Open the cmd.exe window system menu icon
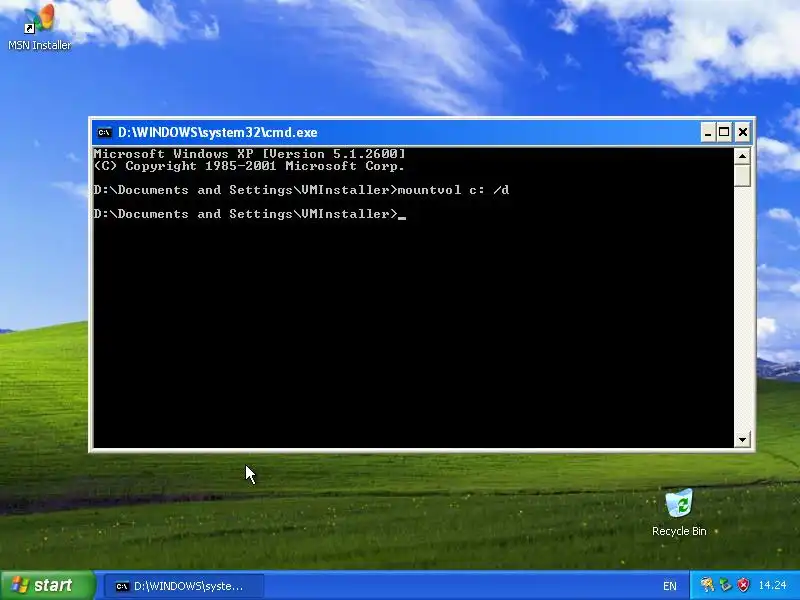 105,132
